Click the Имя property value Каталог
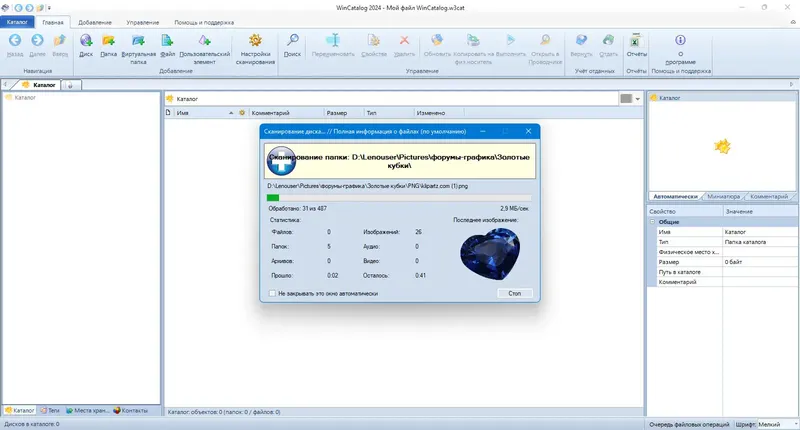The height and width of the screenshot is (430, 800). [x=760, y=232]
